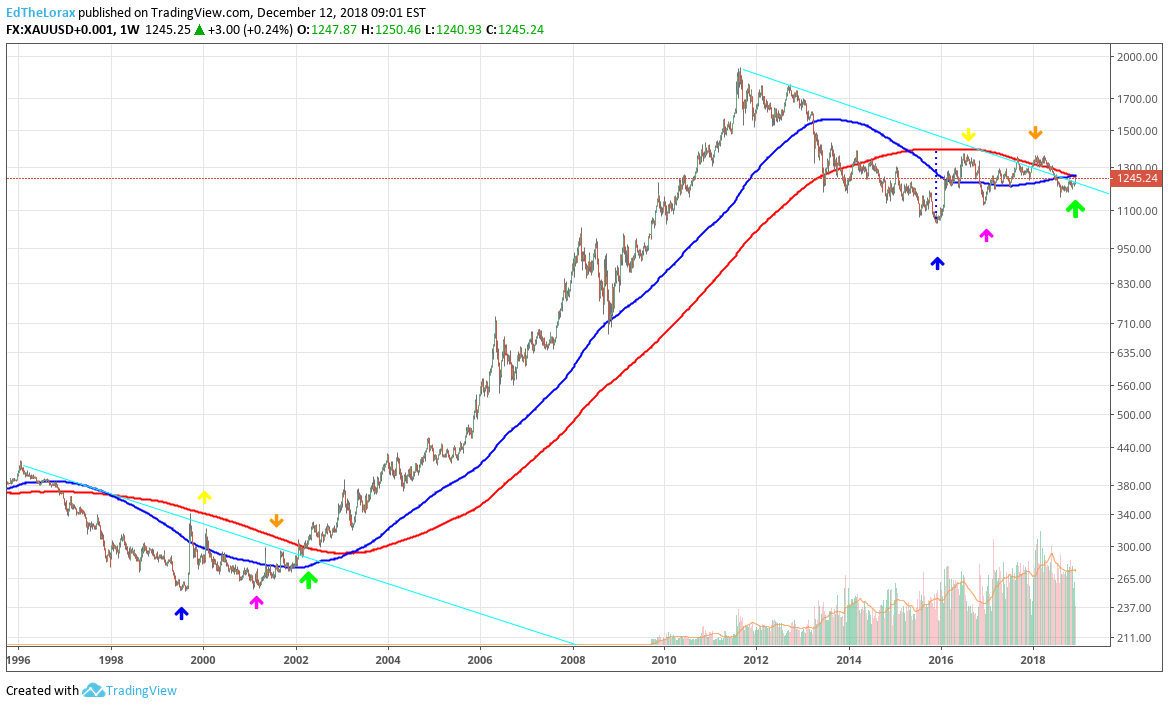This screenshot has height=708, width=1169.
Task: Click the 2010 label on time axis
Action: tap(664, 660)
